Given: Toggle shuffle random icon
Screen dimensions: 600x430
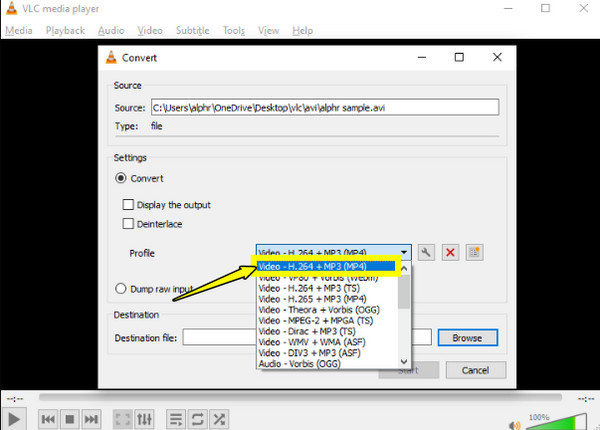Looking at the screenshot, I should 219,419.
